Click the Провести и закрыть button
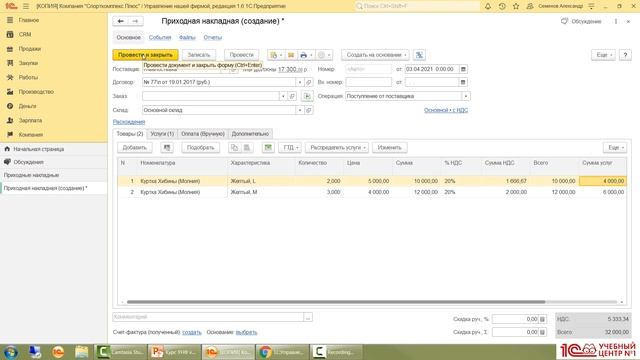This screenshot has height=360, width=640. (x=145, y=55)
